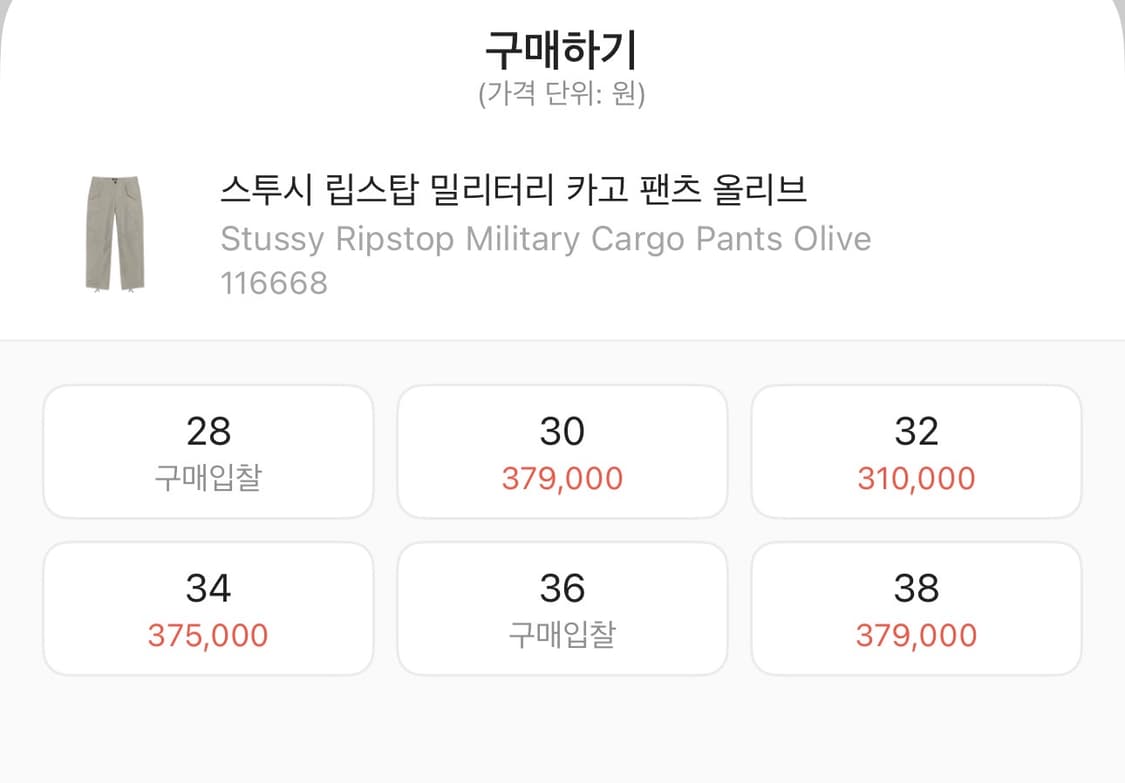Click the 379,000 price under size 30
Image resolution: width=1125 pixels, height=783 pixels.
[562, 477]
